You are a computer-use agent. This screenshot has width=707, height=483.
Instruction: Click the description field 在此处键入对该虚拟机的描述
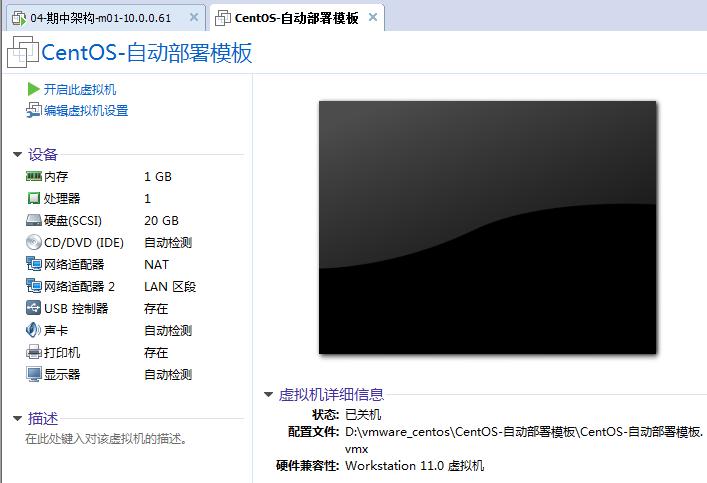click(x=106, y=438)
